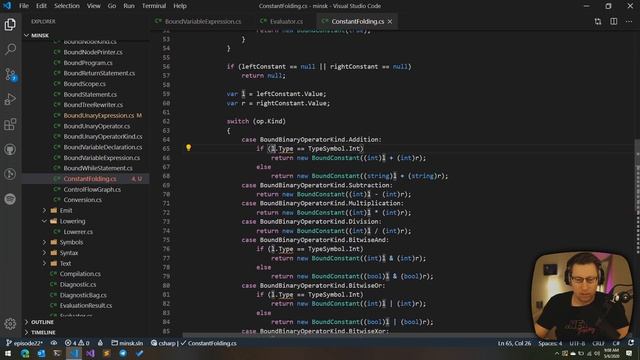Open Outlook from the taskbar
The height and width of the screenshot is (360, 640).
[x=41, y=353]
